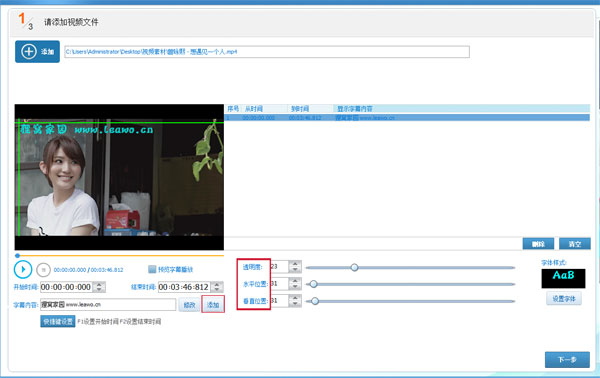Open the 设置字体 font settings
The height and width of the screenshot is (378, 600).
[x=564, y=299]
